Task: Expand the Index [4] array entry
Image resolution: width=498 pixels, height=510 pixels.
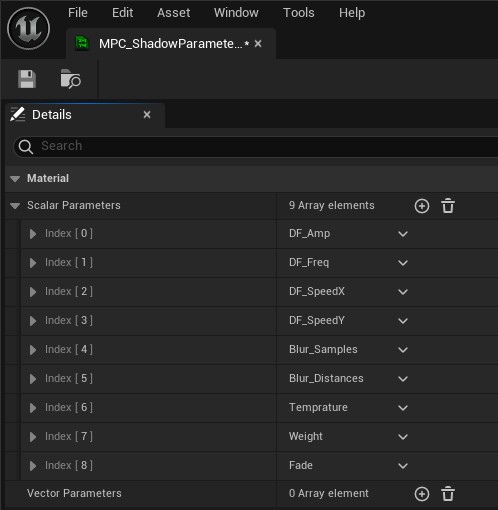Action: pos(33,350)
